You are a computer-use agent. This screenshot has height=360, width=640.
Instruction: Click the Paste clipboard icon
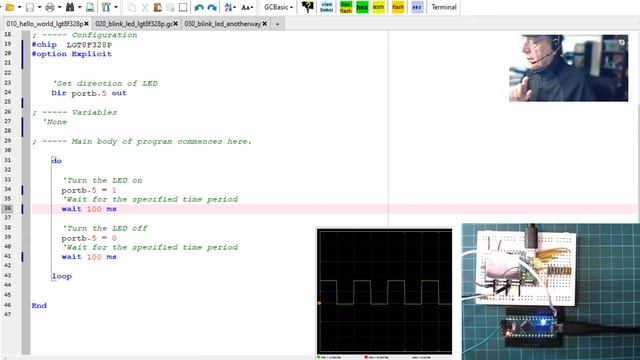158,7
